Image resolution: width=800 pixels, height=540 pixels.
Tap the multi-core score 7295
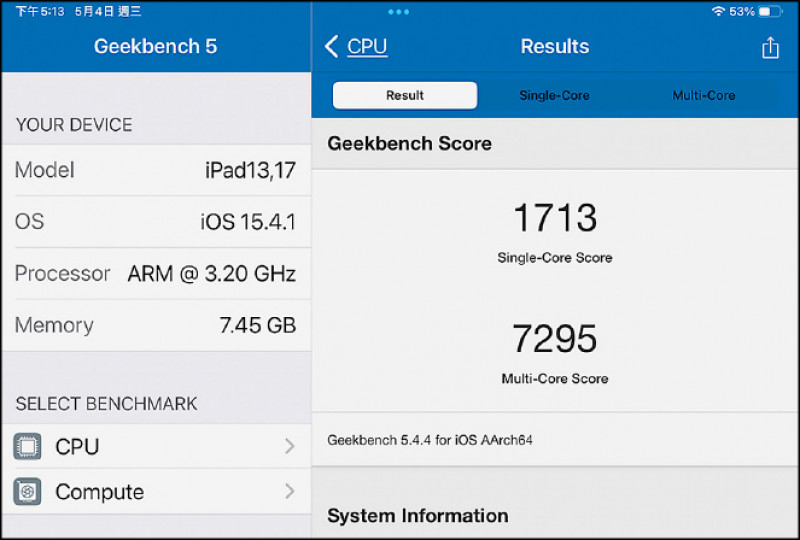pos(555,338)
